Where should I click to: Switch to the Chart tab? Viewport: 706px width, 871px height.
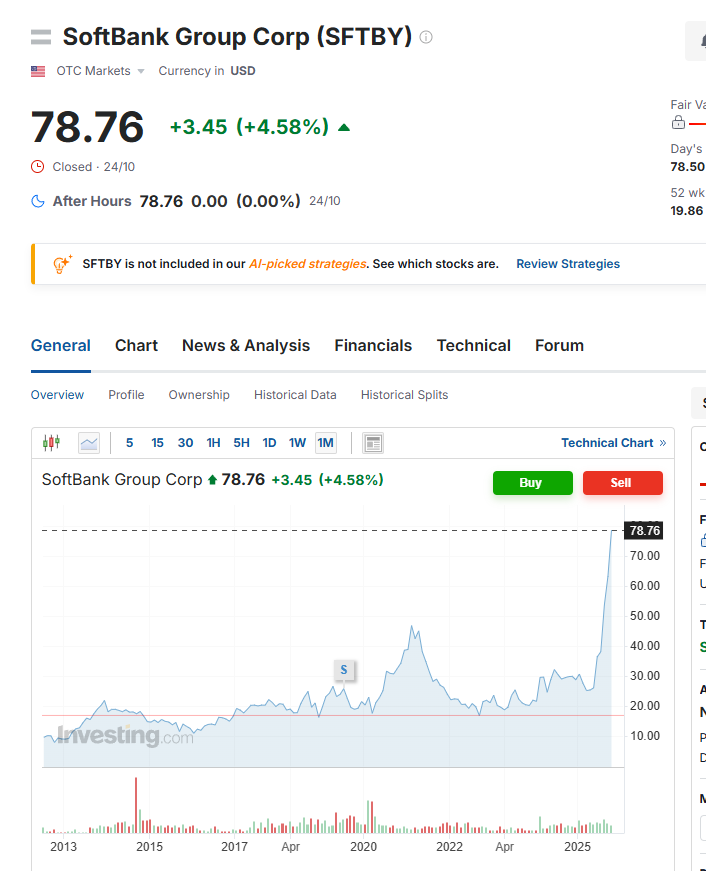pyautogui.click(x=136, y=346)
